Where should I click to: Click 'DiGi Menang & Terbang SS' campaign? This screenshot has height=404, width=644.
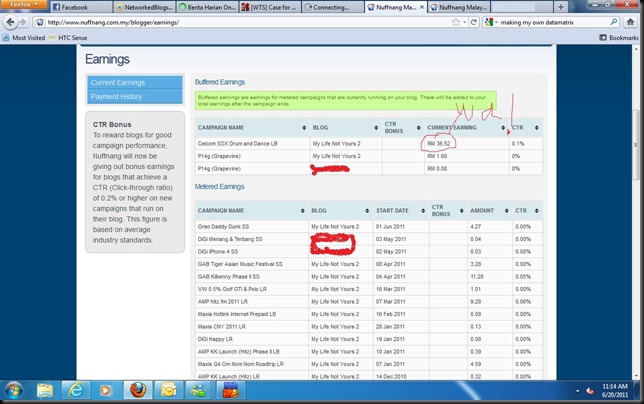coord(230,239)
